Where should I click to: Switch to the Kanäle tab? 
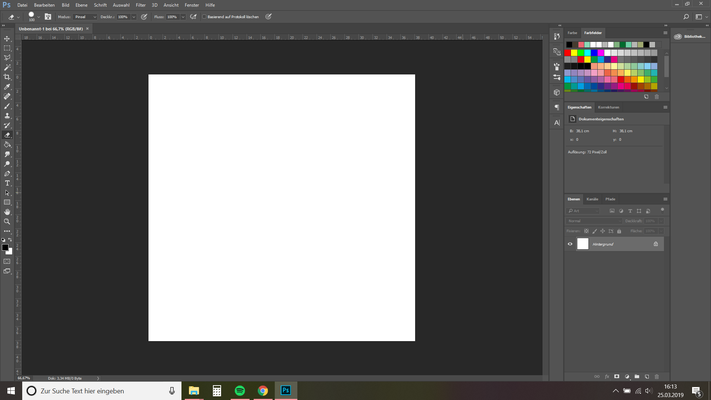(x=592, y=199)
